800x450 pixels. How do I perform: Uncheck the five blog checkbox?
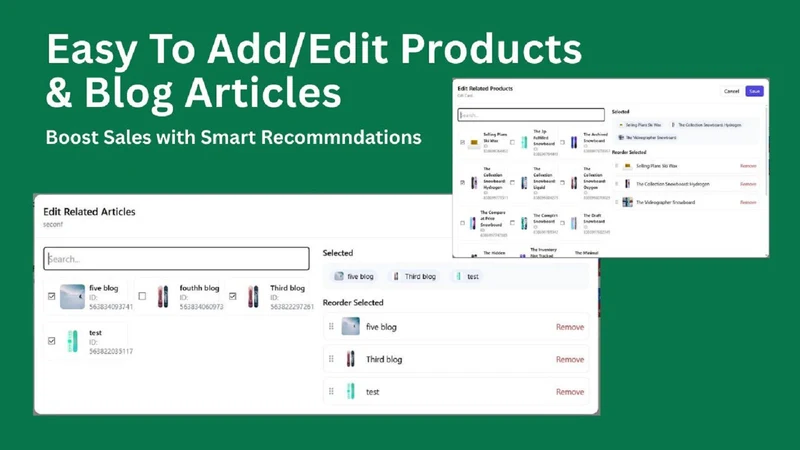[x=52, y=296]
